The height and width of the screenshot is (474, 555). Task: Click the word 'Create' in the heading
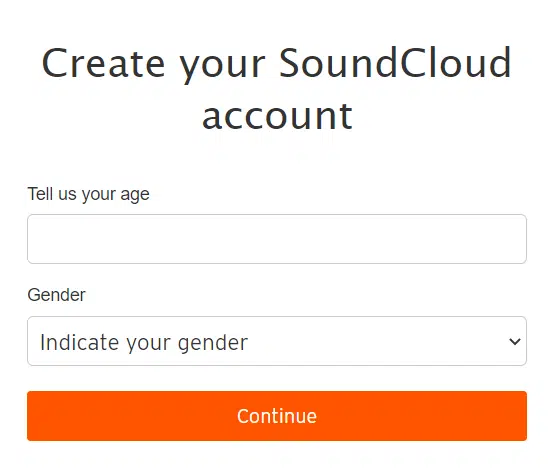(x=103, y=64)
